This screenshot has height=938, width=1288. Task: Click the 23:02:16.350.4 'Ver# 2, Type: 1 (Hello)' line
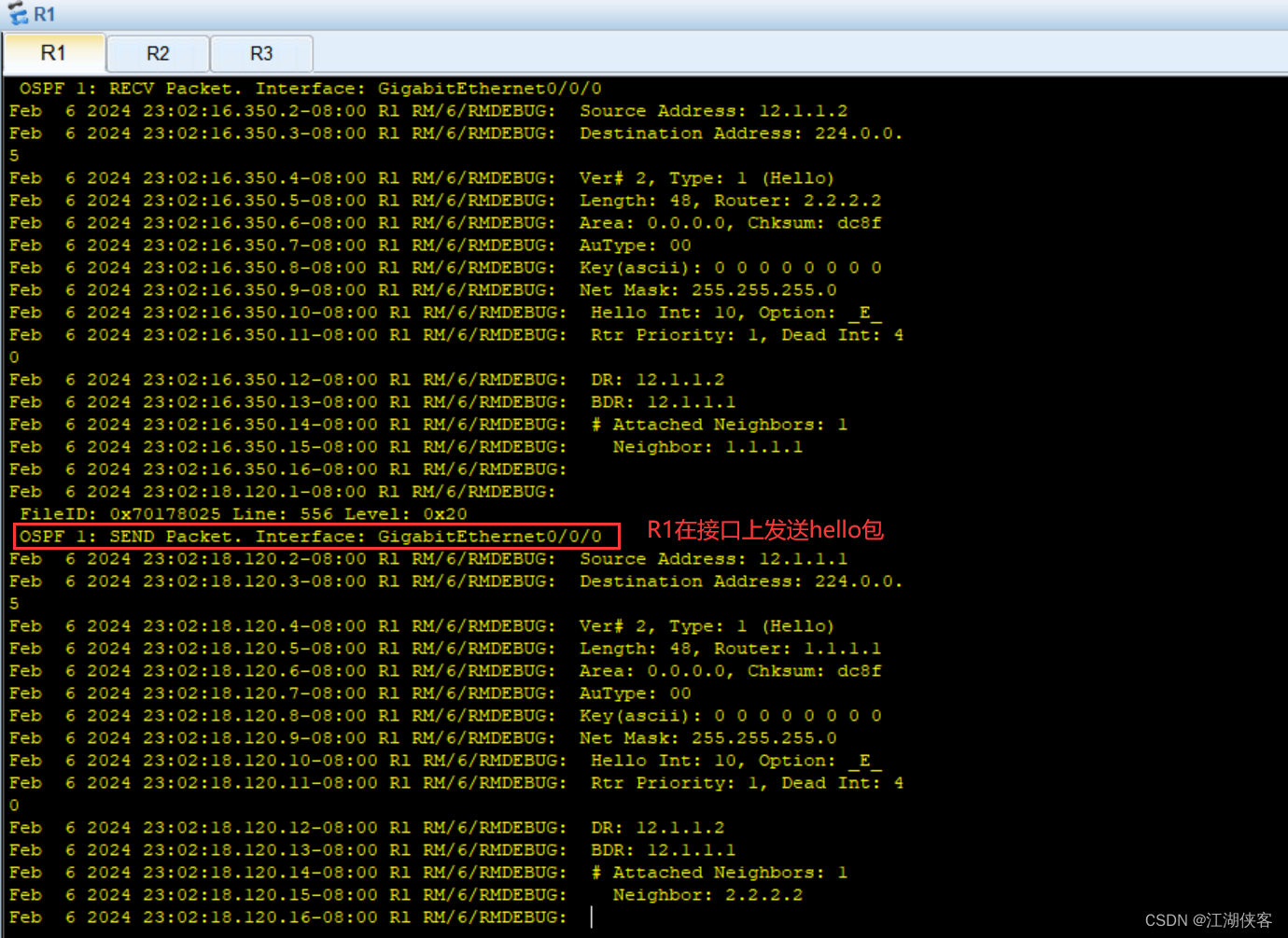(x=422, y=178)
